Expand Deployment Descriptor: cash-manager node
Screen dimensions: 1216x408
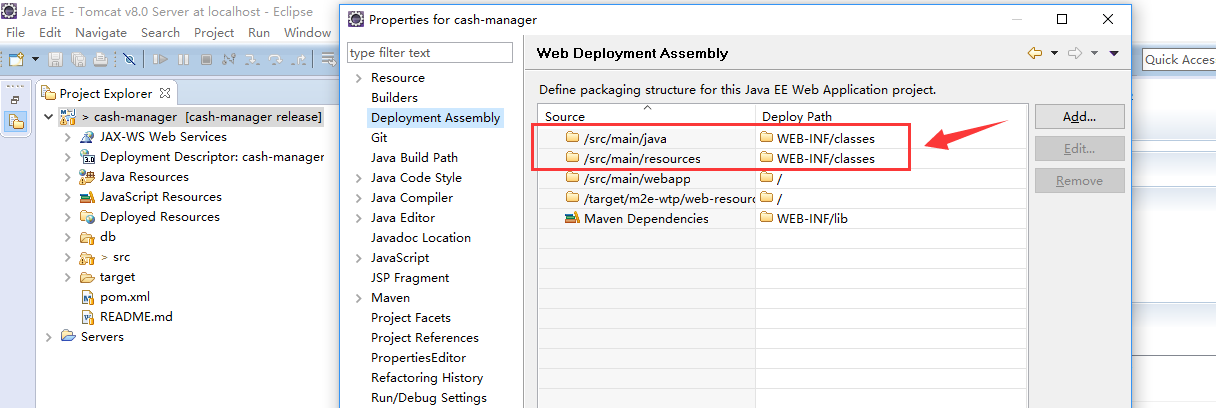click(x=67, y=157)
